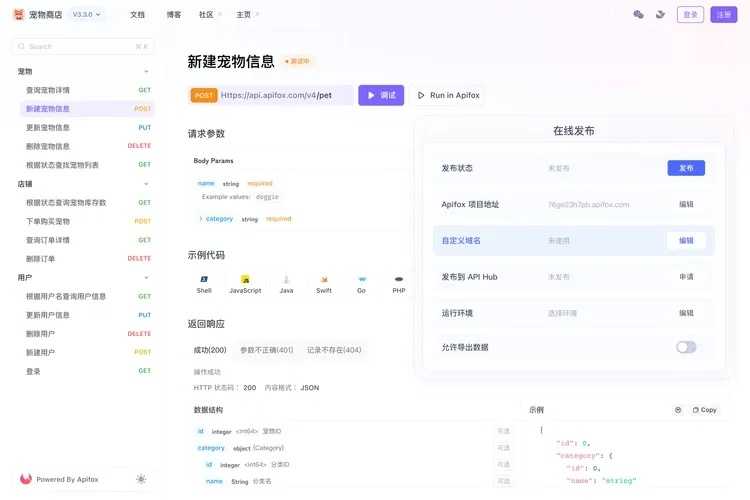Open 查询宠物详情 GET in the sidebar
Screen dimensions: 750x500
[x=88, y=90]
